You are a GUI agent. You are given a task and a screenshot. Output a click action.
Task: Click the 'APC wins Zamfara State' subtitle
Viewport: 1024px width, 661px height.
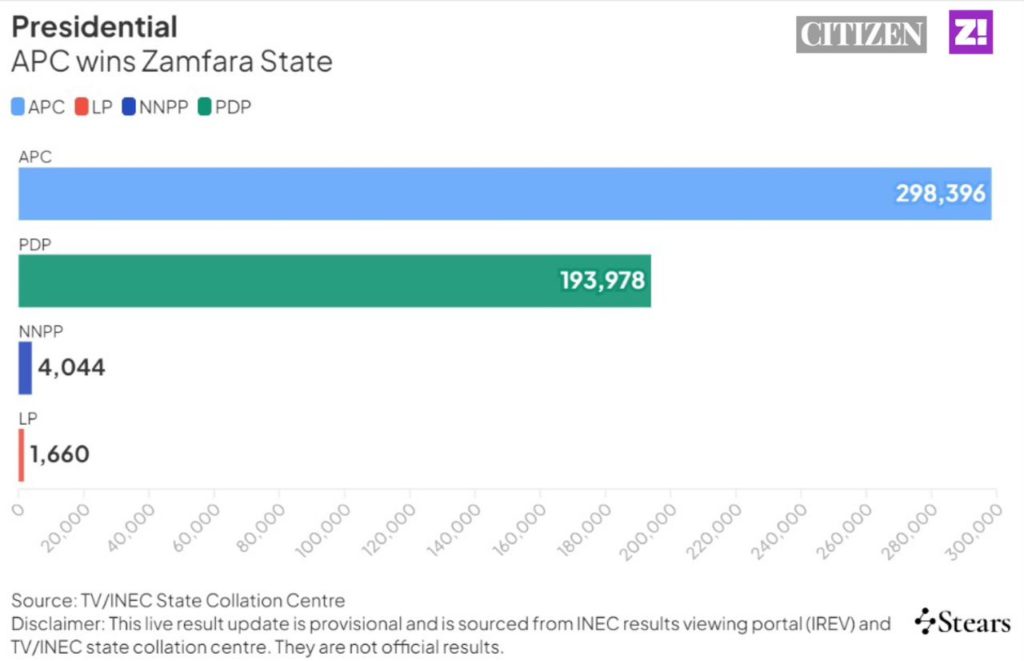point(171,62)
